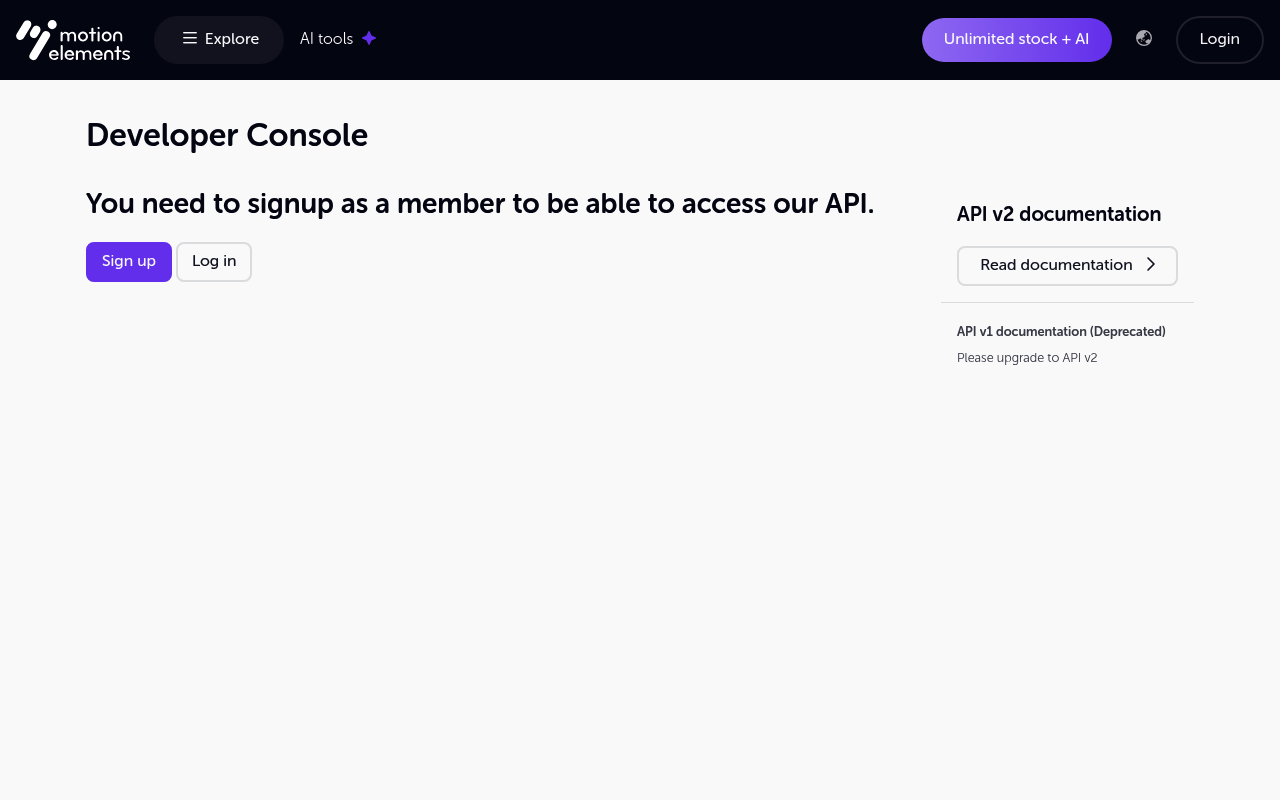Image resolution: width=1280 pixels, height=800 pixels.
Task: Click the chevron arrow in Read documentation
Action: (x=1151, y=265)
